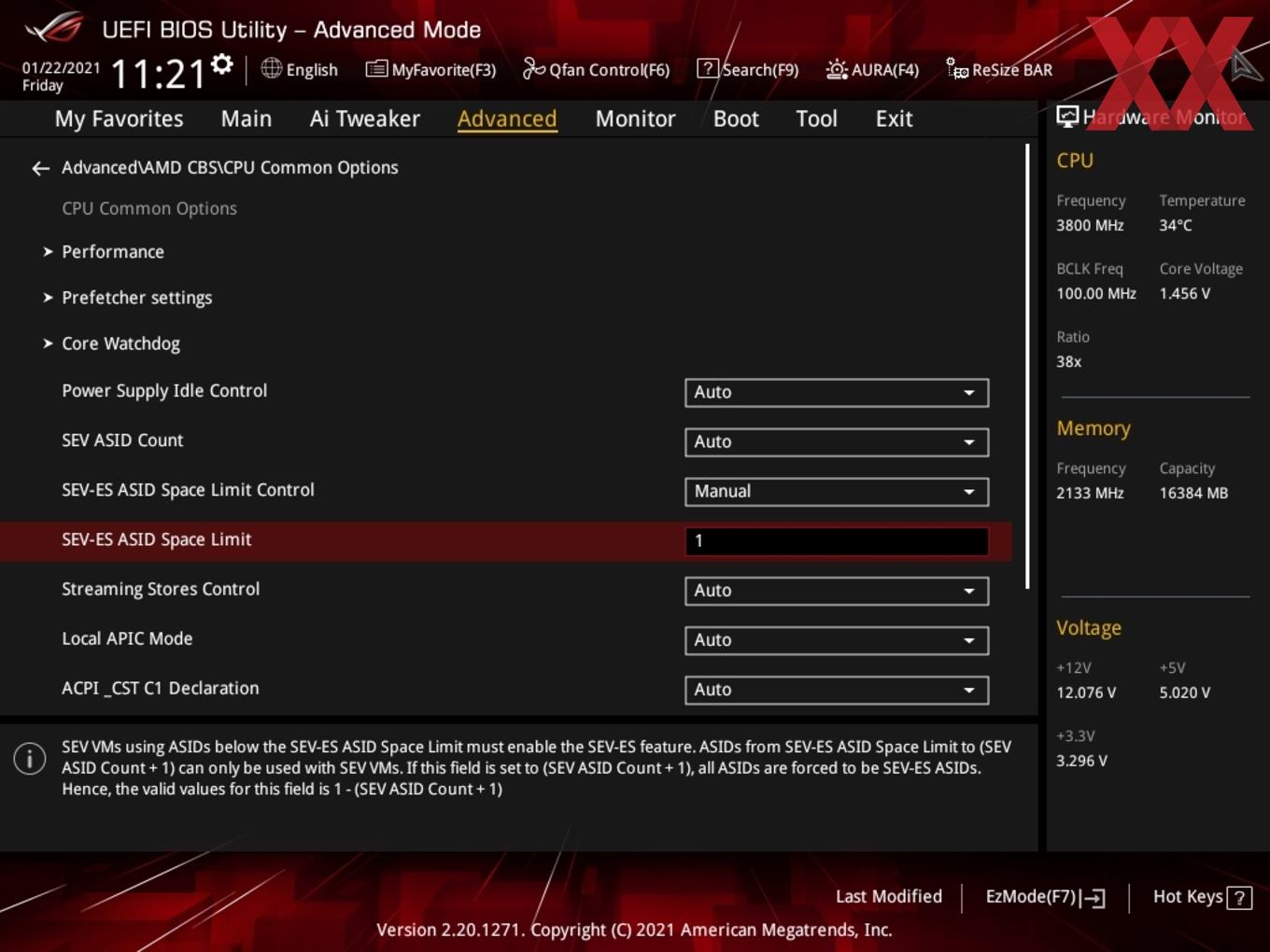Click the Hardware Monitor screen icon
This screenshot has height=952, width=1270.
point(1067,116)
